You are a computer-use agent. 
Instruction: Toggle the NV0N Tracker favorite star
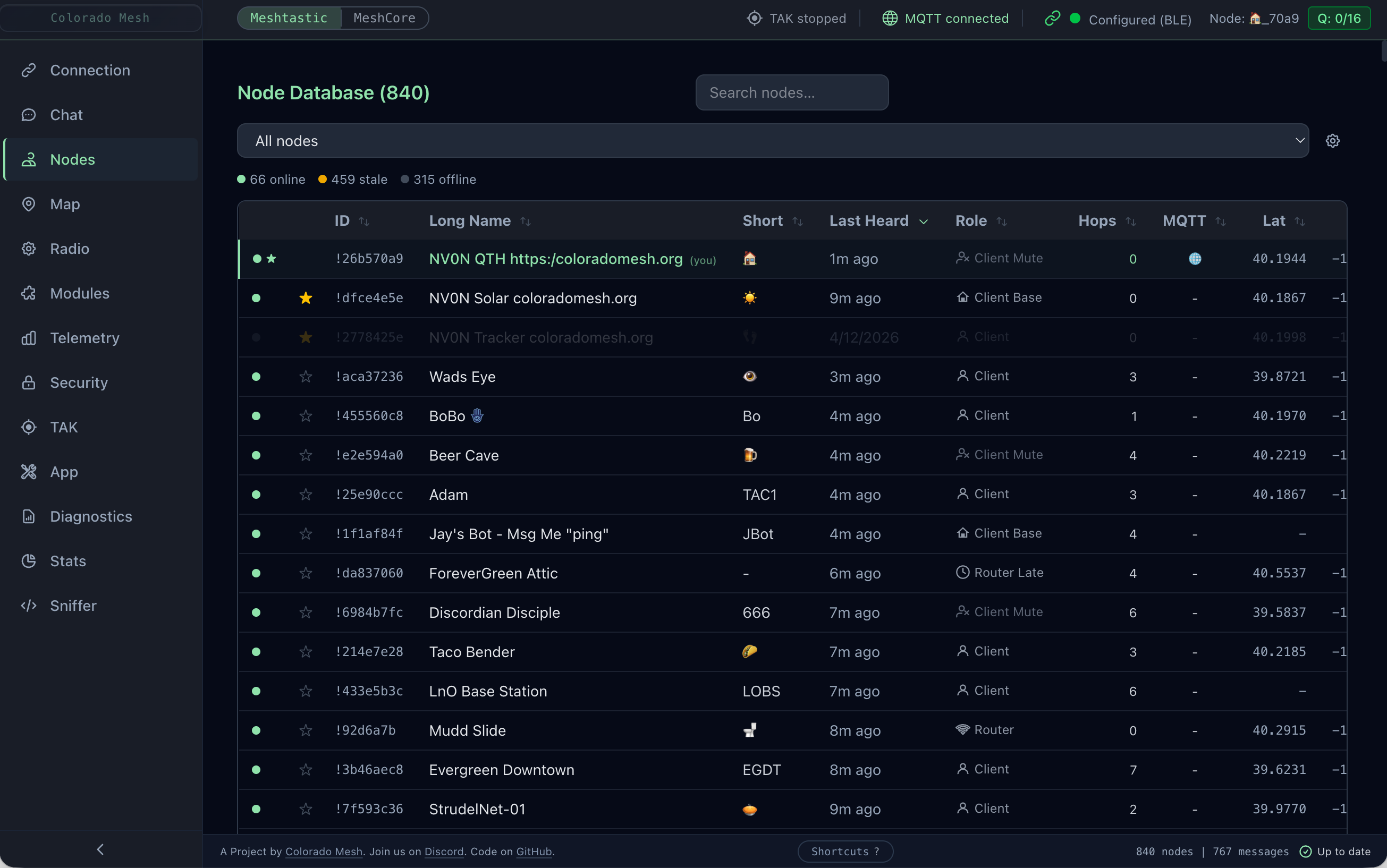click(x=306, y=337)
